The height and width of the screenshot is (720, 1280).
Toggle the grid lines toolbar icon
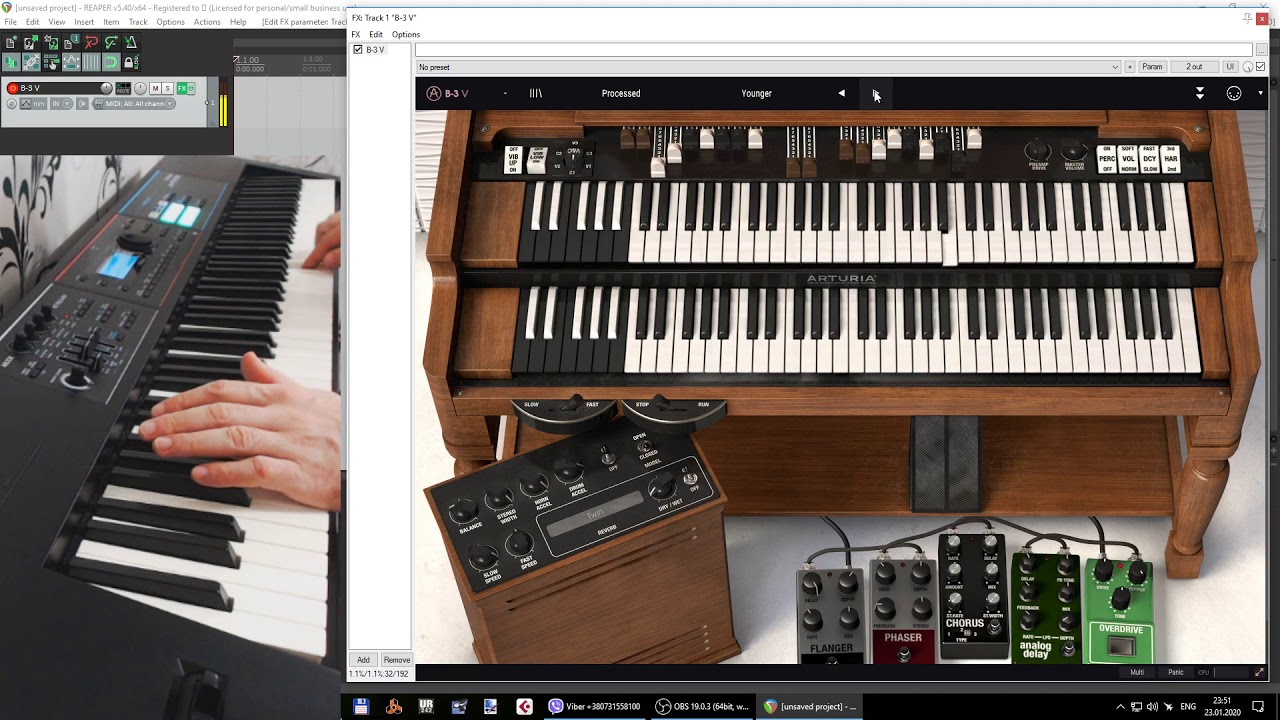pyautogui.click(x=91, y=62)
